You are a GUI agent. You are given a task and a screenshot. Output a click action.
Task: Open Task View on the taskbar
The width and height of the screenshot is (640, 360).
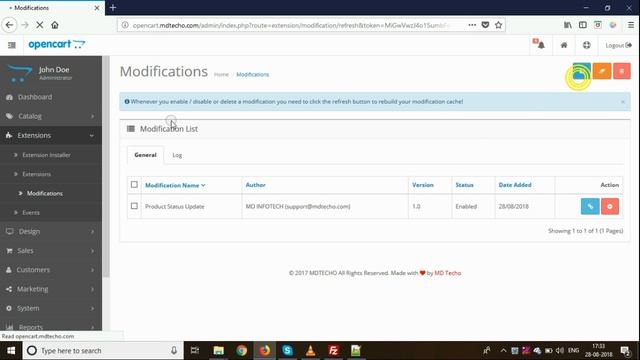[x=195, y=351]
